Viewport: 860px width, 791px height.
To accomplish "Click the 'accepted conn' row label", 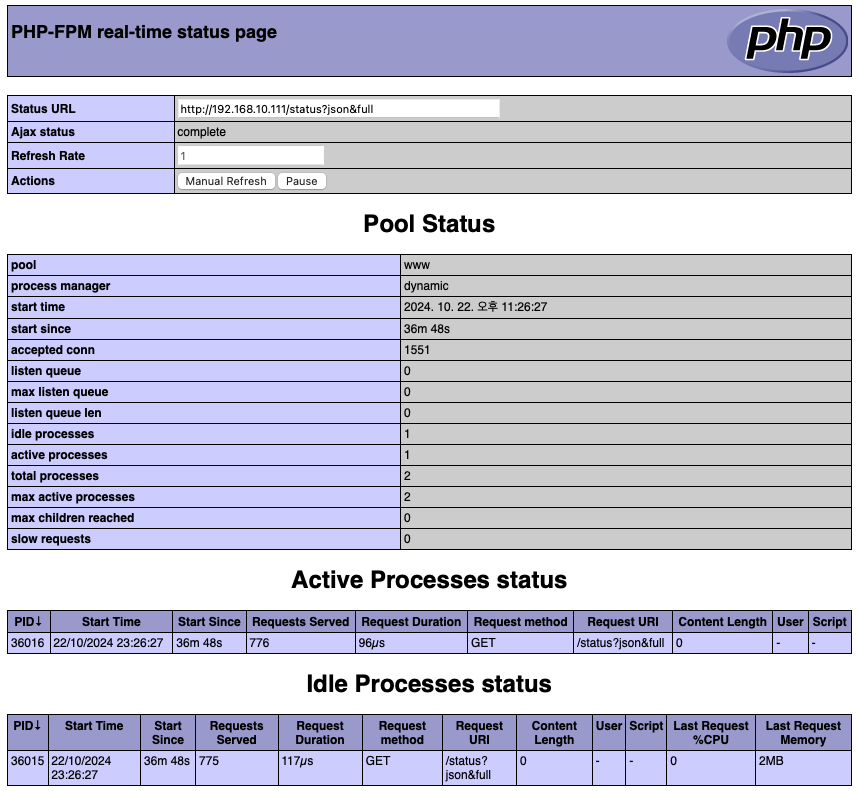I will (53, 349).
